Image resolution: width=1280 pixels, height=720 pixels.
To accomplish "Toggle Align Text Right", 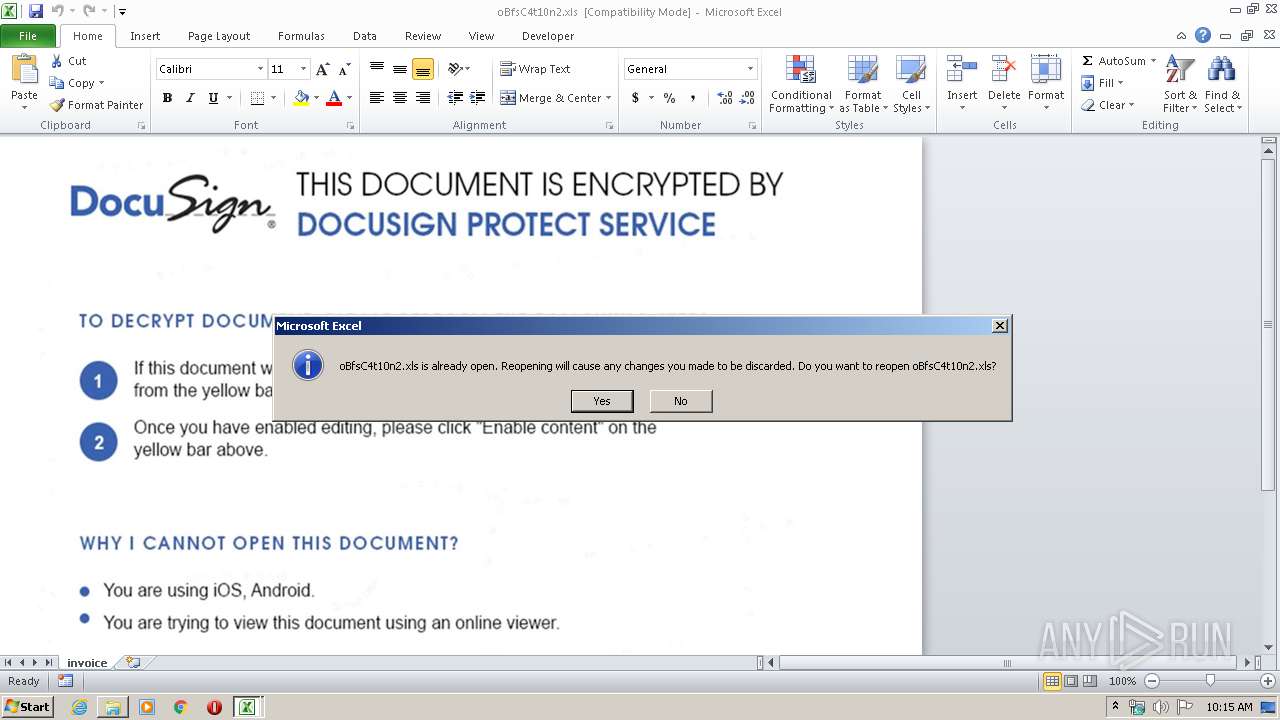I will [x=423, y=98].
